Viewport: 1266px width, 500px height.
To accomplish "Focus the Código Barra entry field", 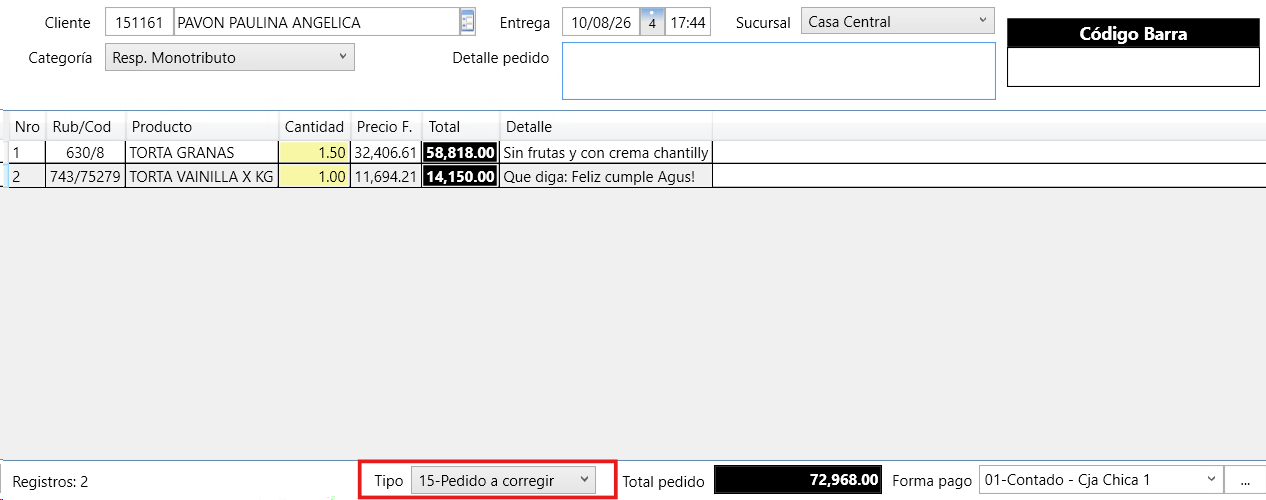I will (x=1133, y=67).
